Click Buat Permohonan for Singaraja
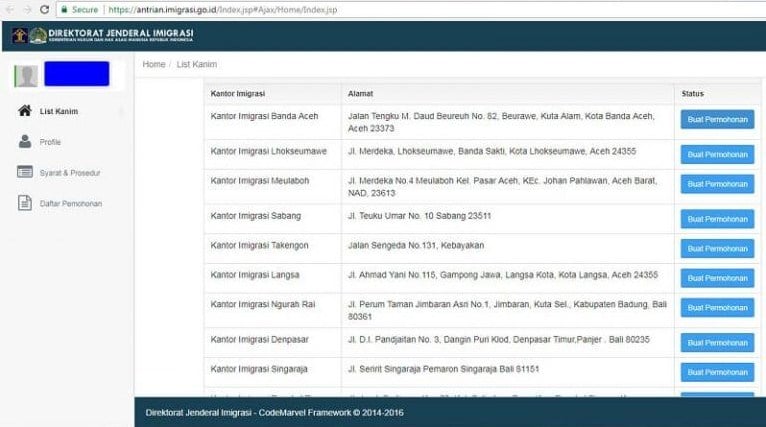Screen dimensions: 766x427 click(717, 372)
